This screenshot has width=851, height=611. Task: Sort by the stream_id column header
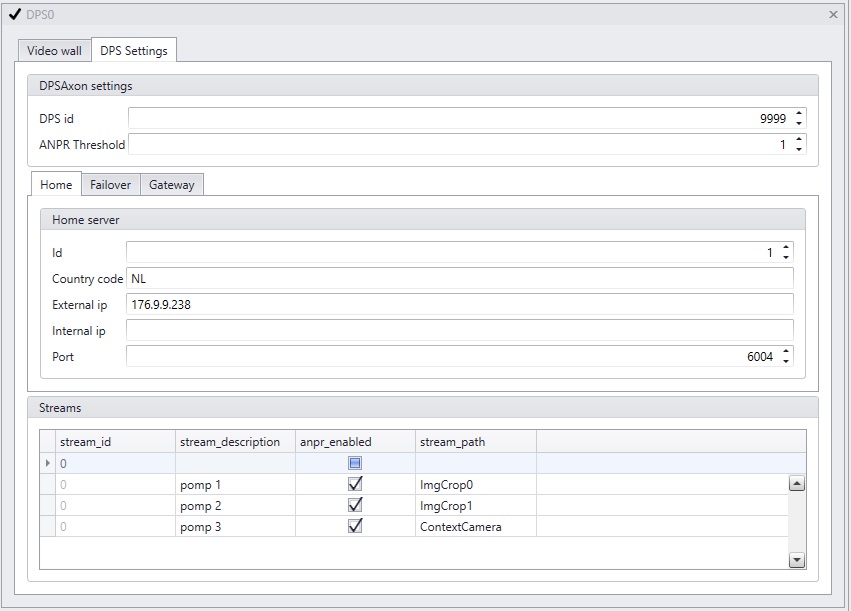[x=115, y=442]
